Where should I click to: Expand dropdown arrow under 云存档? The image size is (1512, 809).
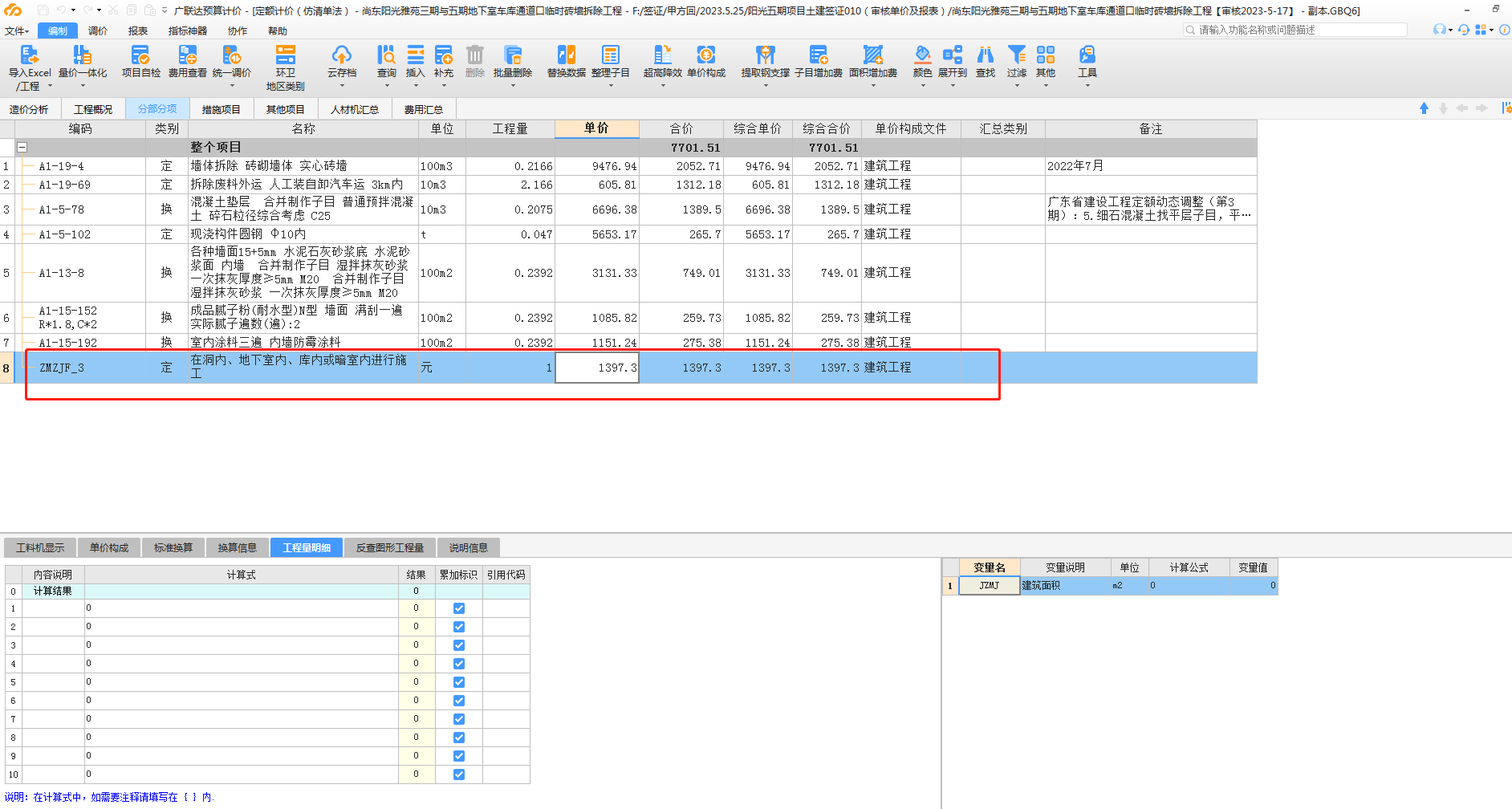coord(342,86)
